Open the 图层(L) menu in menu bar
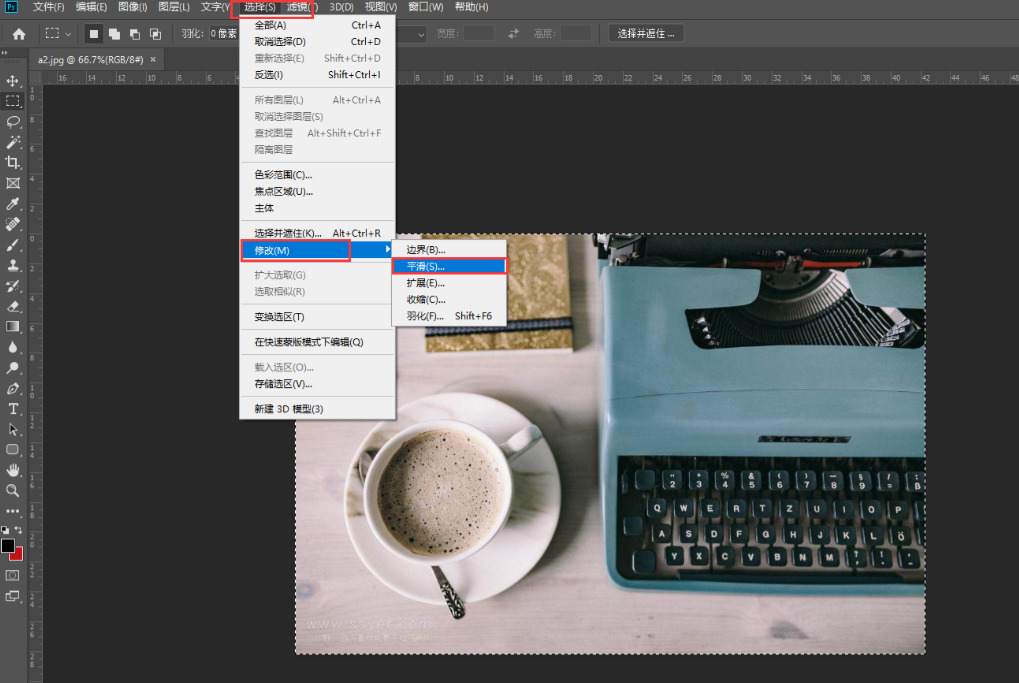 tap(174, 7)
